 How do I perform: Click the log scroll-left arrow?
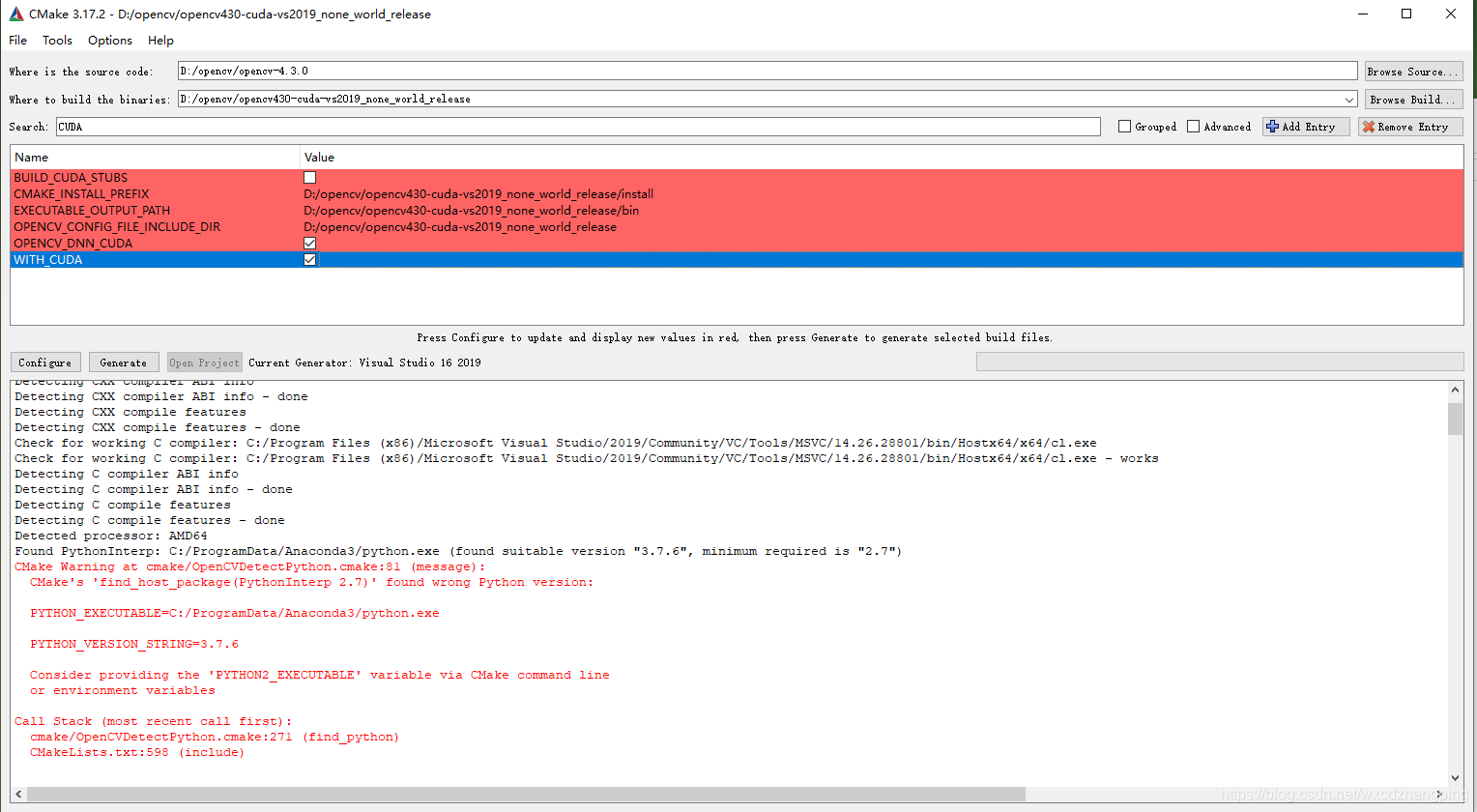[18, 794]
